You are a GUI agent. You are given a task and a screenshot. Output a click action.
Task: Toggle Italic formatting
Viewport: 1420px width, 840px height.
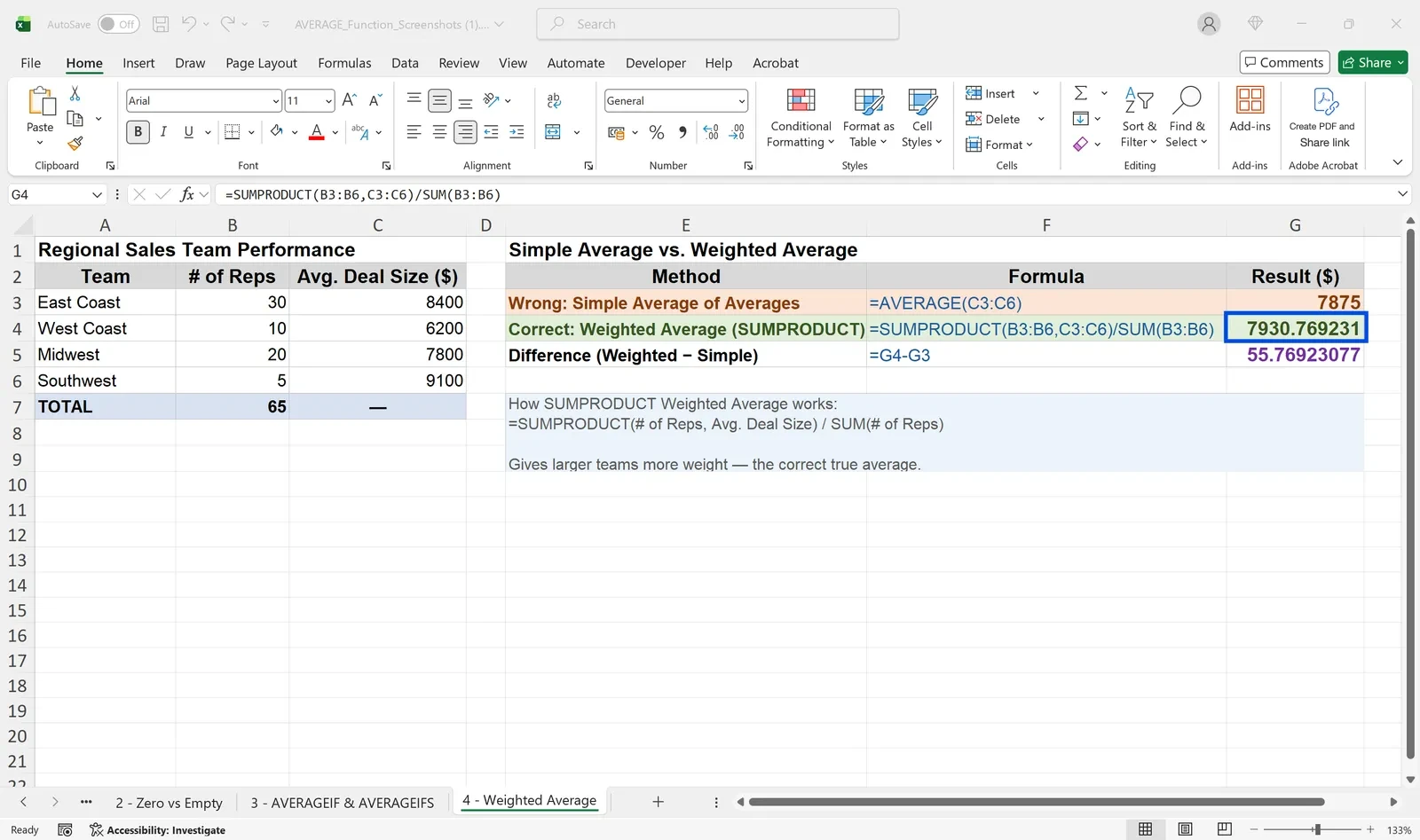point(163,132)
